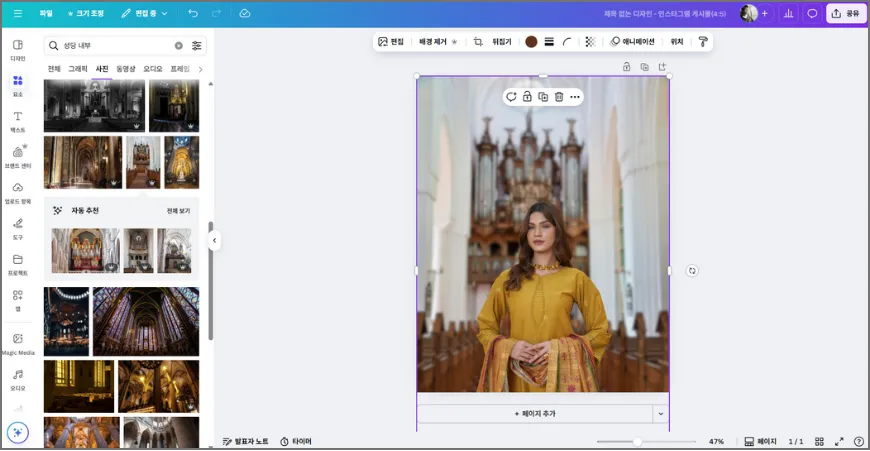Open the 오디오 sidebar panel
Screen dimensions: 870x451
[x=18, y=380]
